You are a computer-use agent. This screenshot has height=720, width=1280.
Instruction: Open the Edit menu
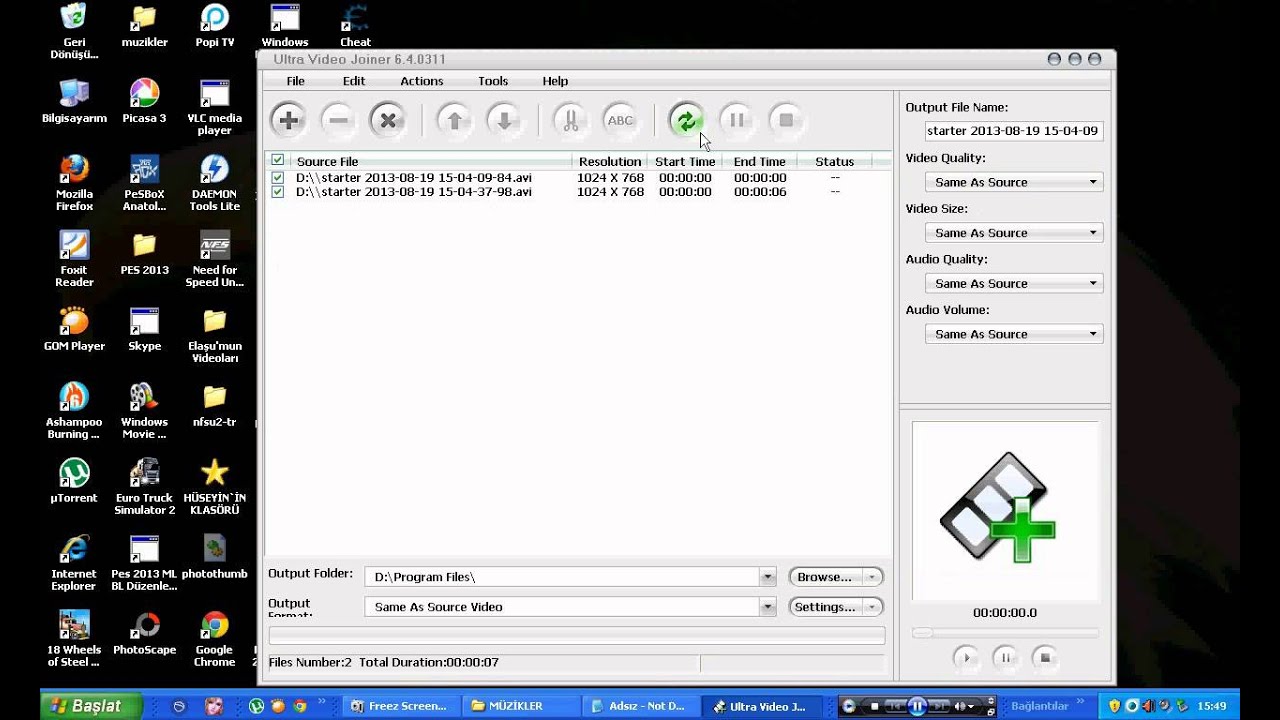354,81
